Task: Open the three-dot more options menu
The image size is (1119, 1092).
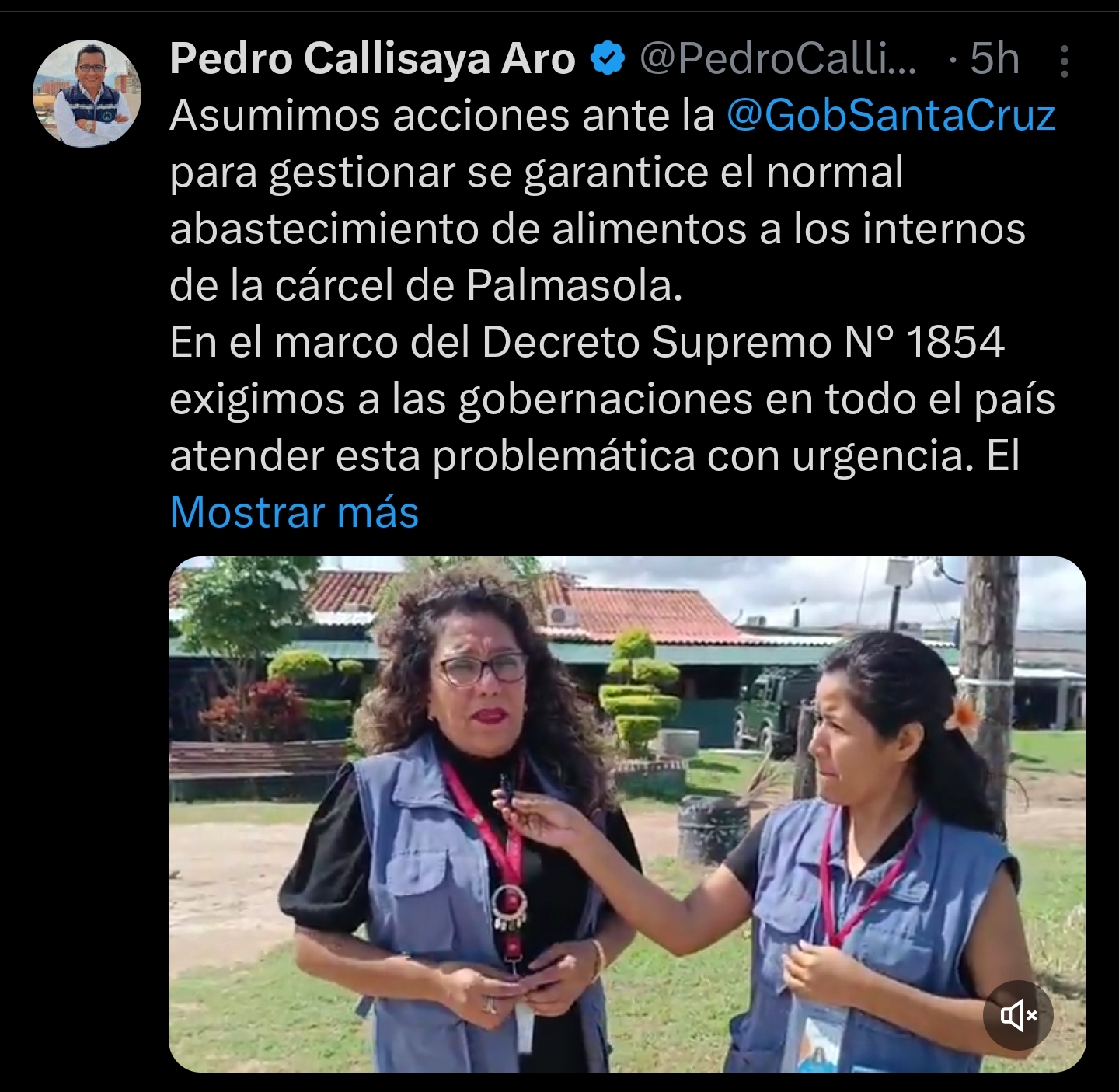Action: (1065, 61)
